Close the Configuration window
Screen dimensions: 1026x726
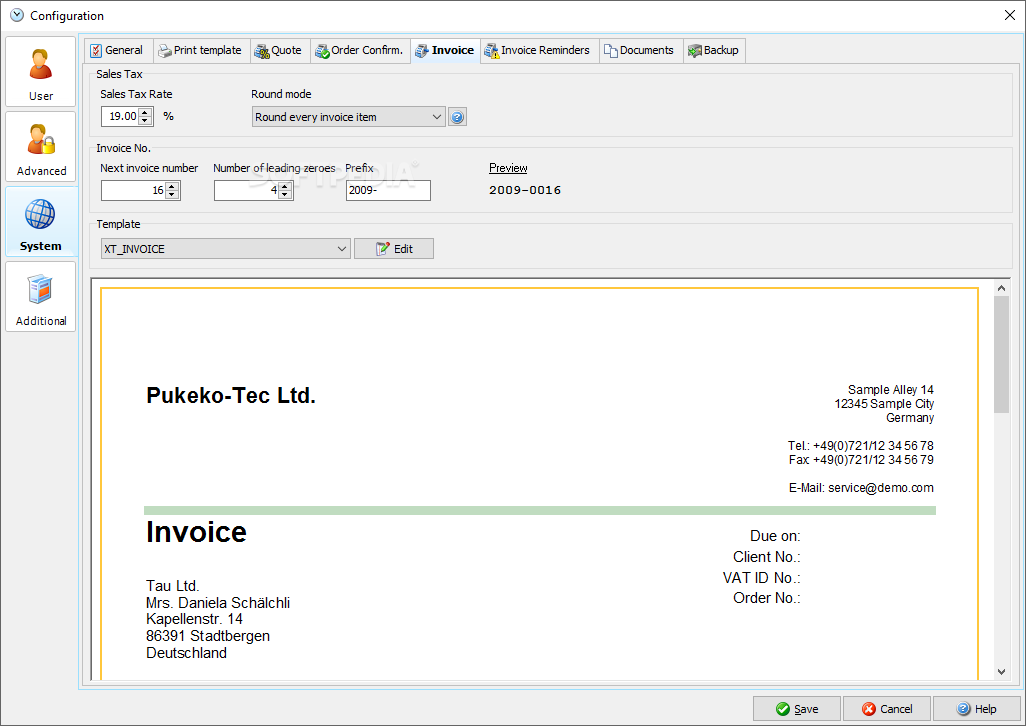pyautogui.click(x=1010, y=15)
